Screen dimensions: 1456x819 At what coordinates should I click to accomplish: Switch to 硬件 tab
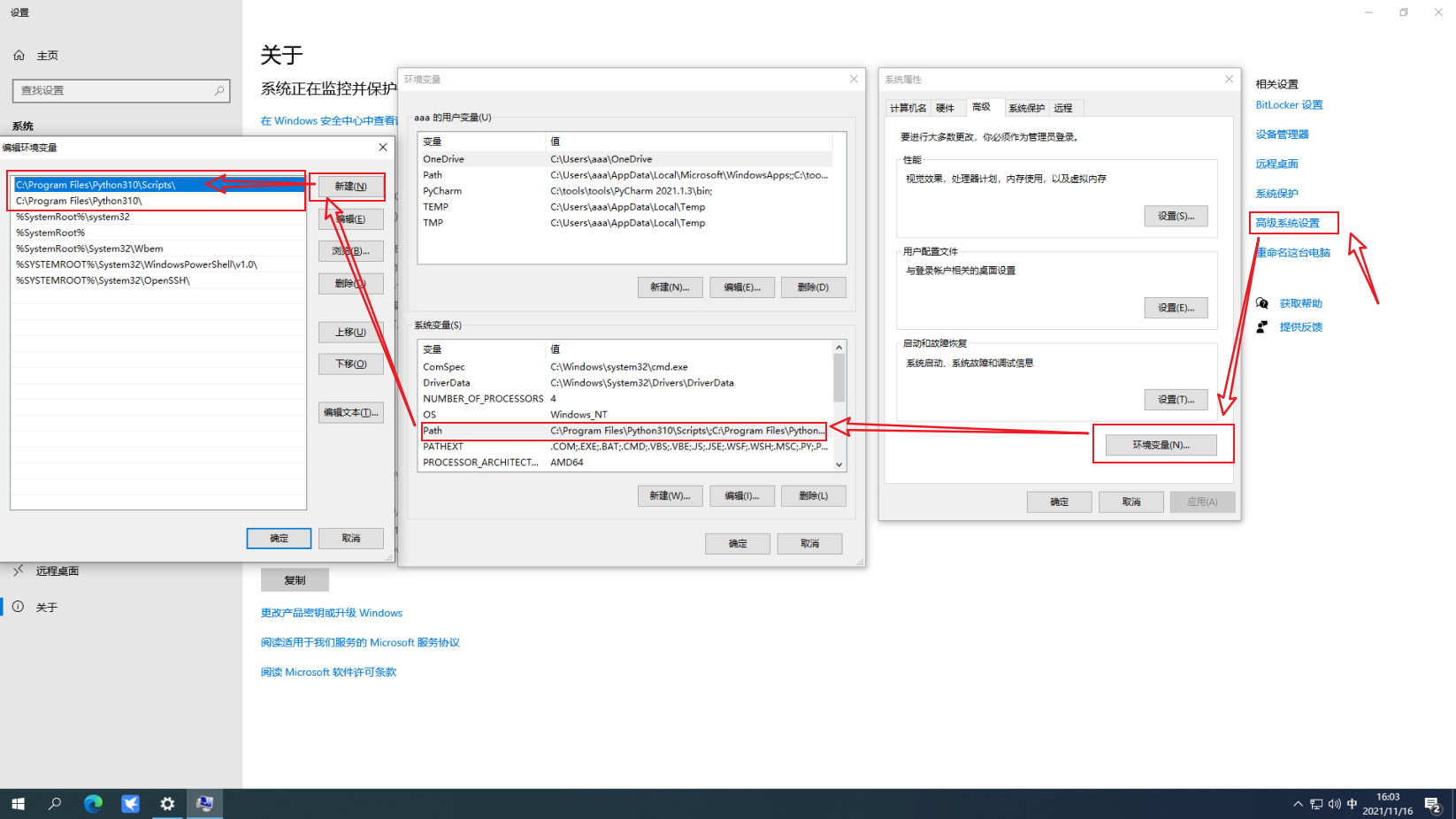(x=945, y=108)
